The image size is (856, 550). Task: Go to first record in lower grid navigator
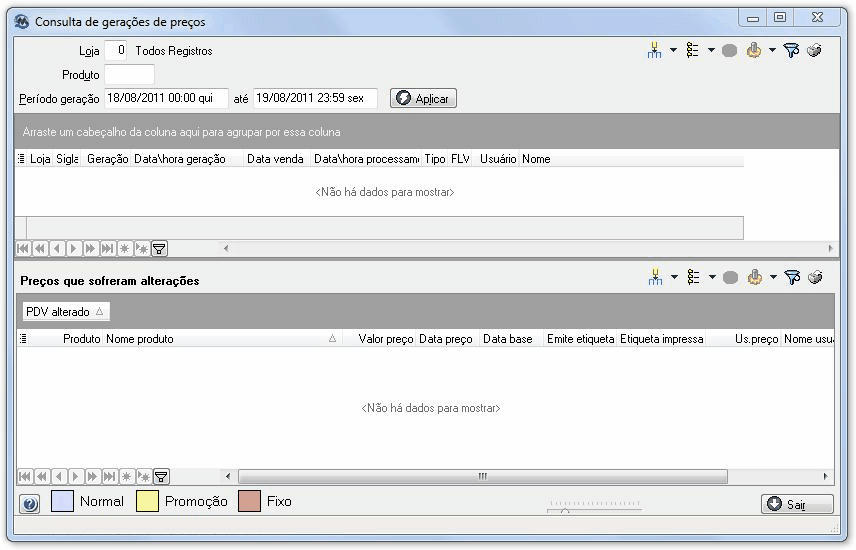[25, 476]
